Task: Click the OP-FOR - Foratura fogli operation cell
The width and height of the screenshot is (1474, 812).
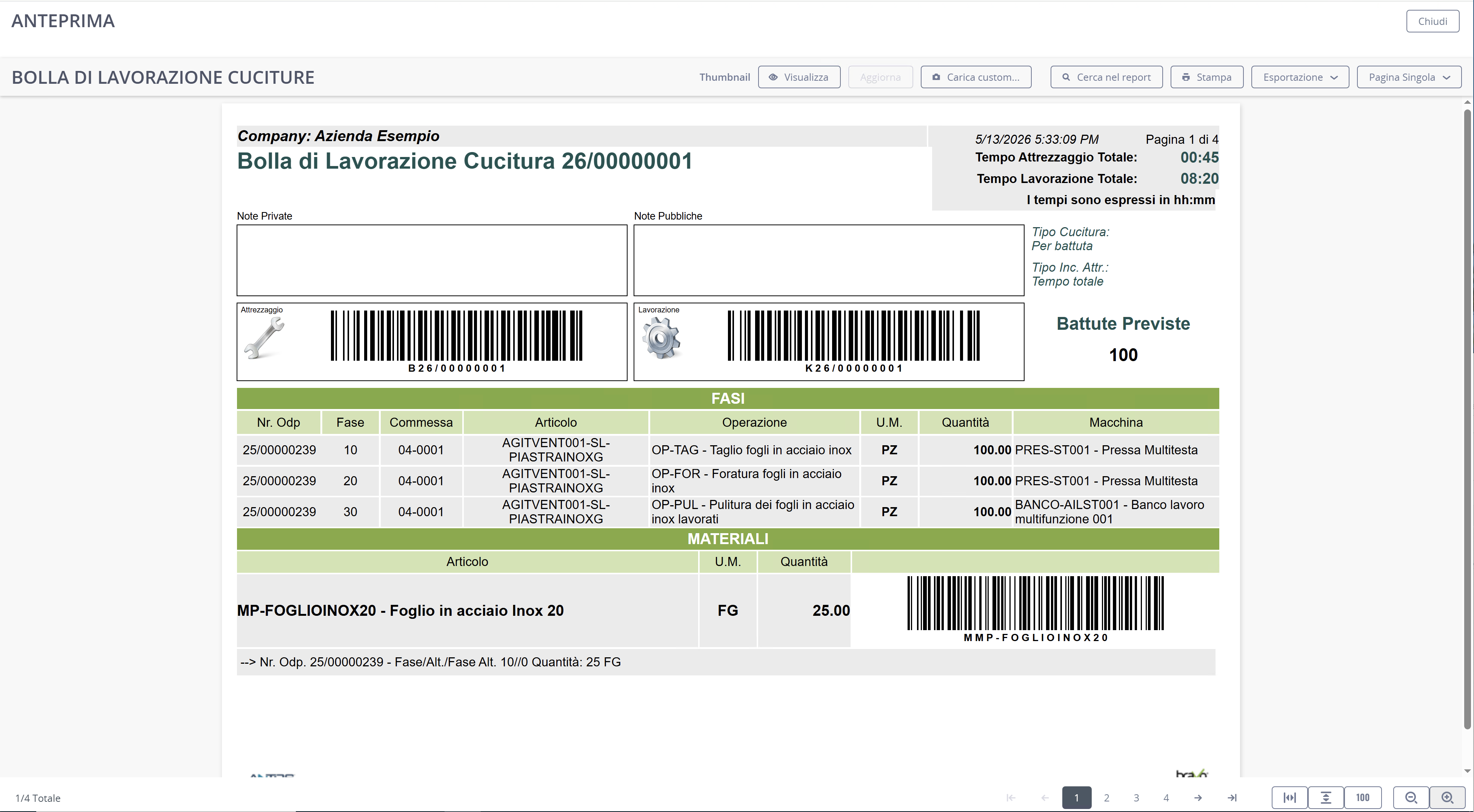Action: pos(754,481)
